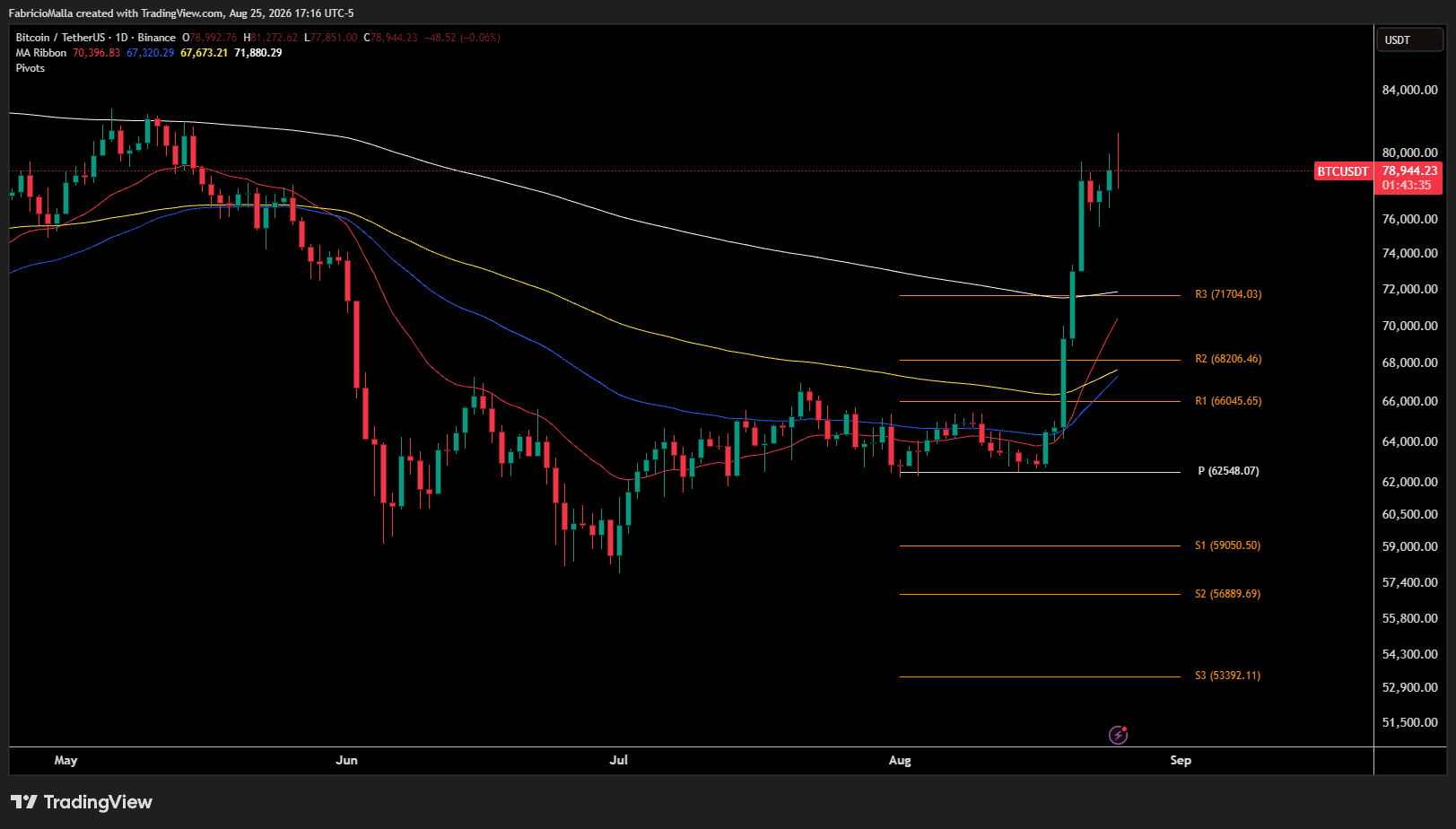Click the 51,500.00 price axis label
Viewport: 1456px width, 829px height.
(x=1409, y=722)
